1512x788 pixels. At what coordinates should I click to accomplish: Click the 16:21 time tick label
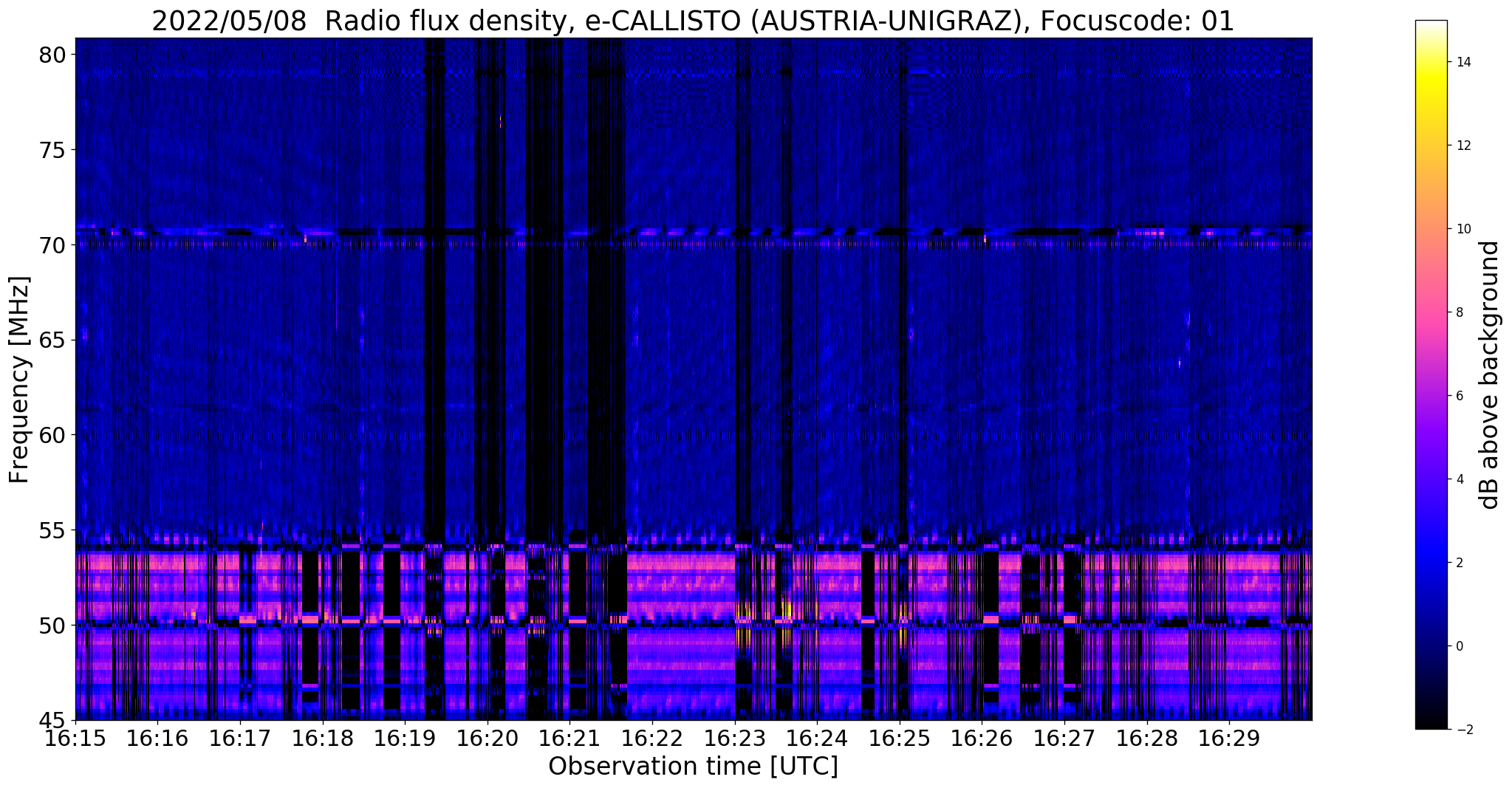click(569, 738)
